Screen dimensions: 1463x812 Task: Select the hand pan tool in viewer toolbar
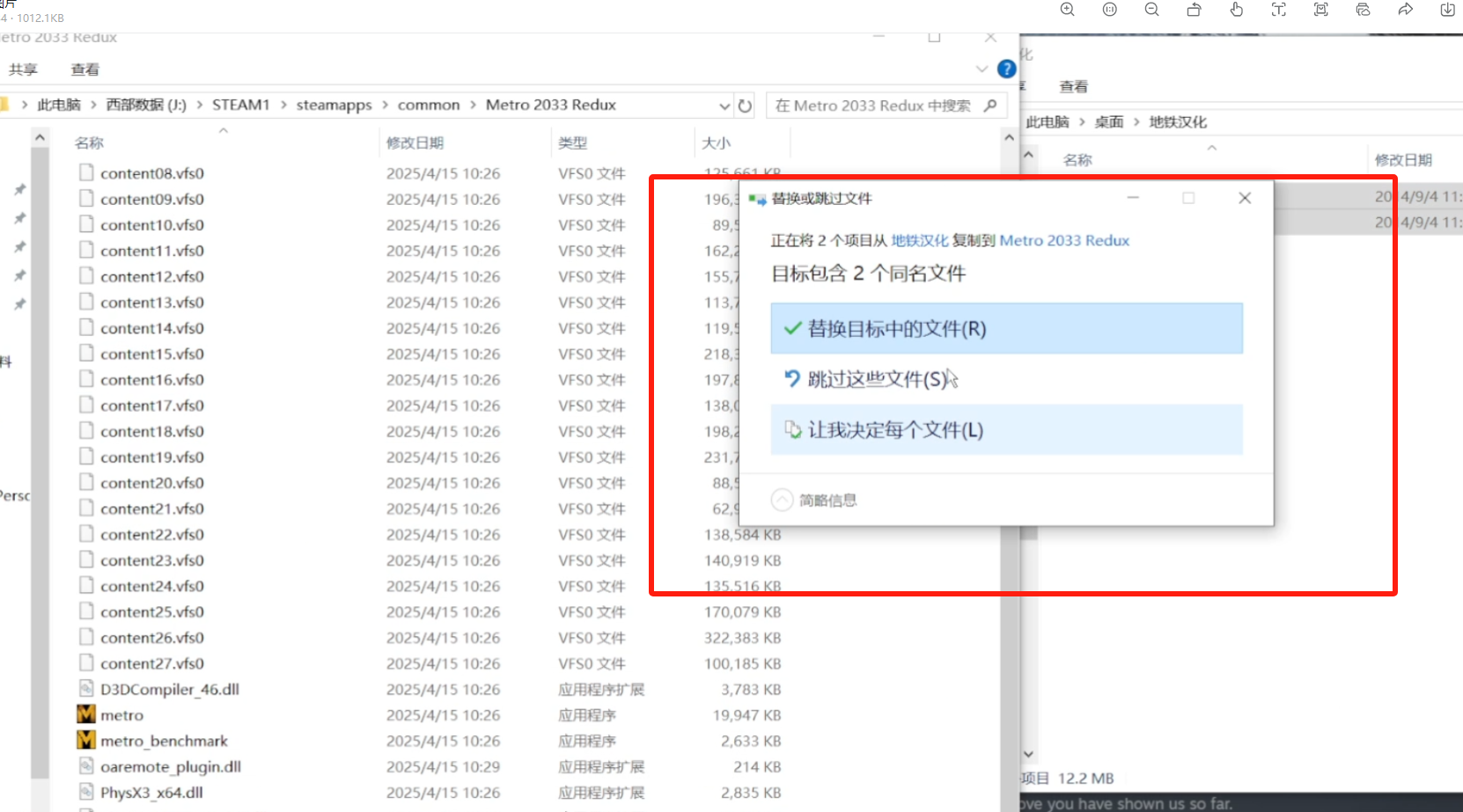(x=1236, y=10)
